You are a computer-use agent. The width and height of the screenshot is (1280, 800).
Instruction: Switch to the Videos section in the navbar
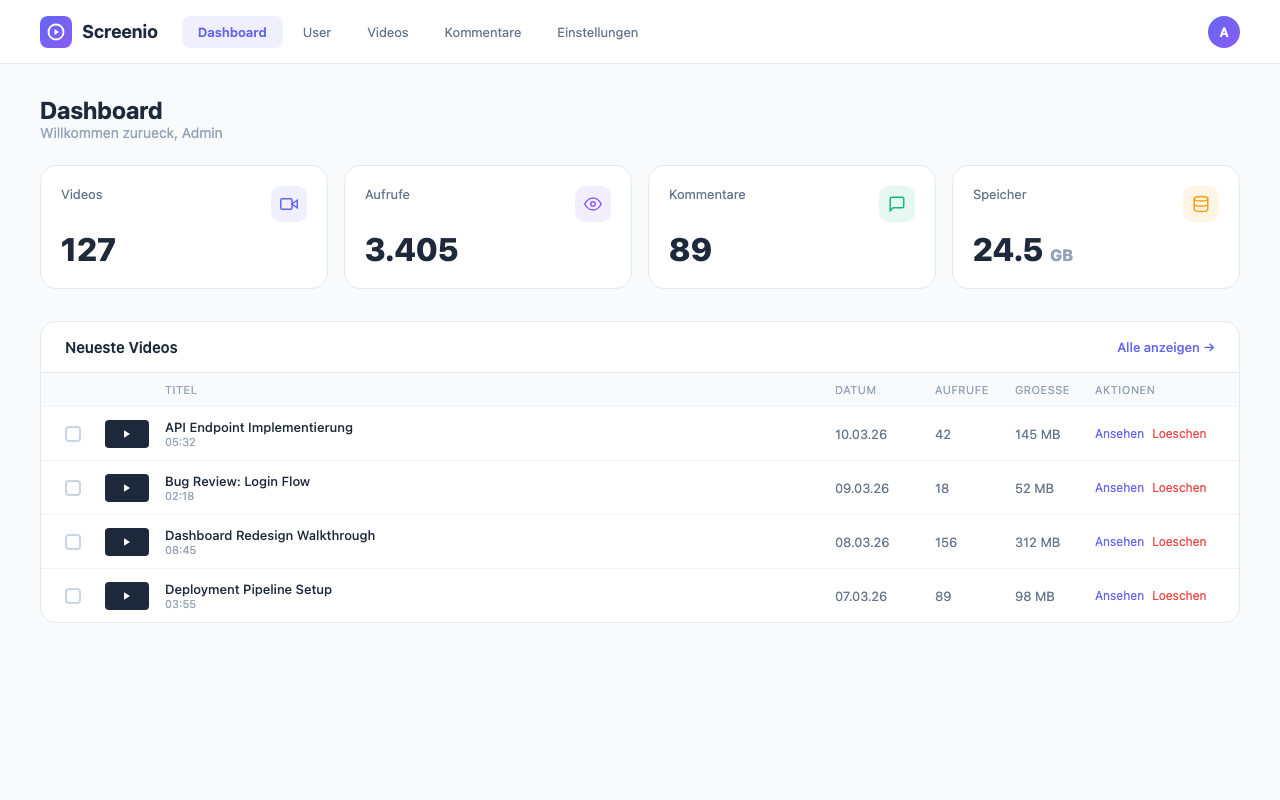[388, 32]
